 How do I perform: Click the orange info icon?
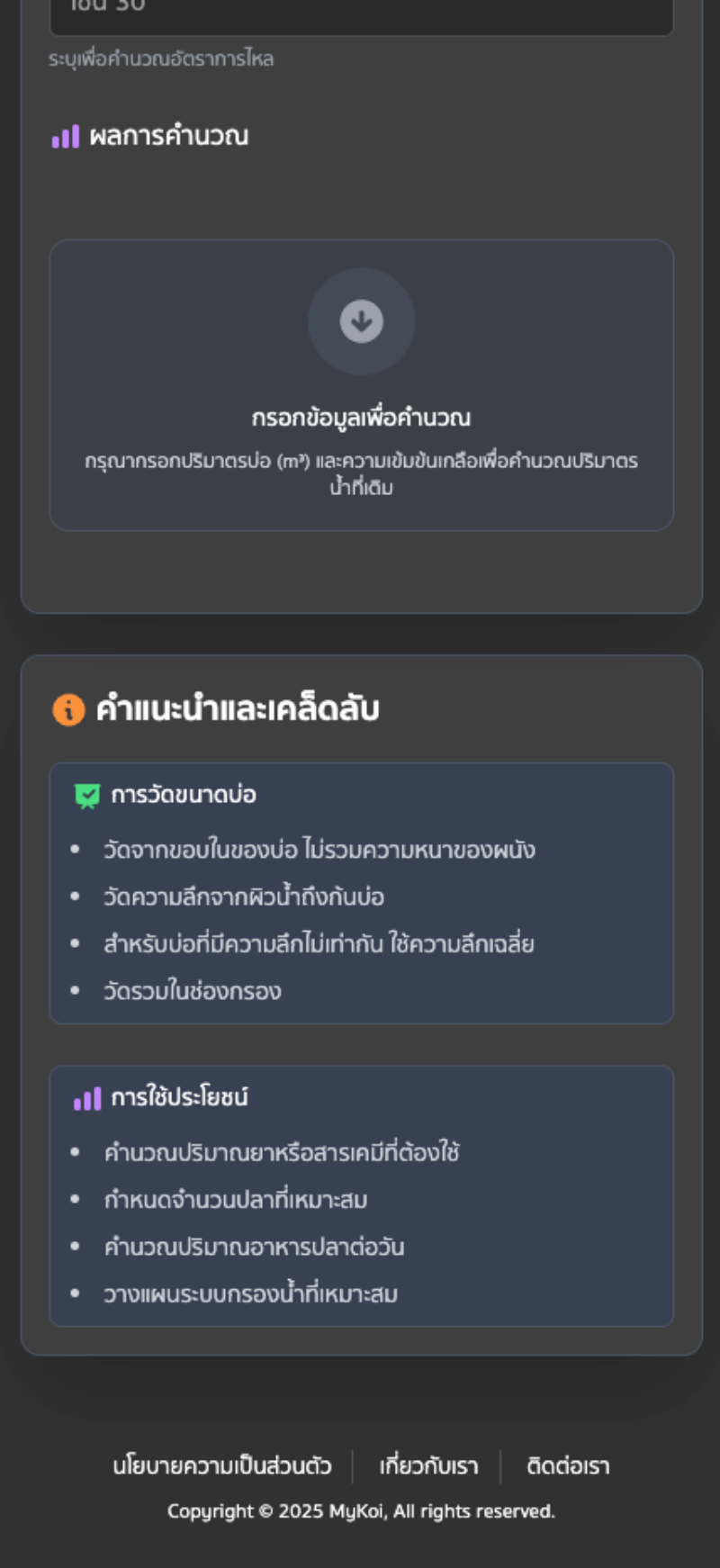click(x=68, y=709)
